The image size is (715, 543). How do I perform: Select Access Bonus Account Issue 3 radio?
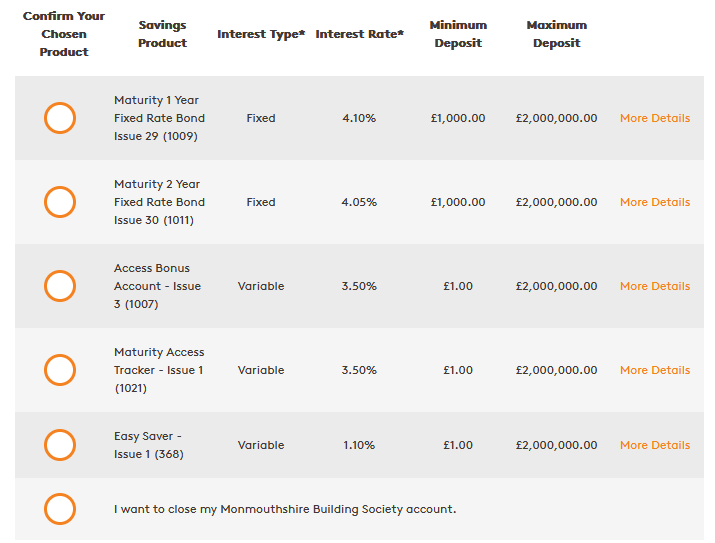60,286
